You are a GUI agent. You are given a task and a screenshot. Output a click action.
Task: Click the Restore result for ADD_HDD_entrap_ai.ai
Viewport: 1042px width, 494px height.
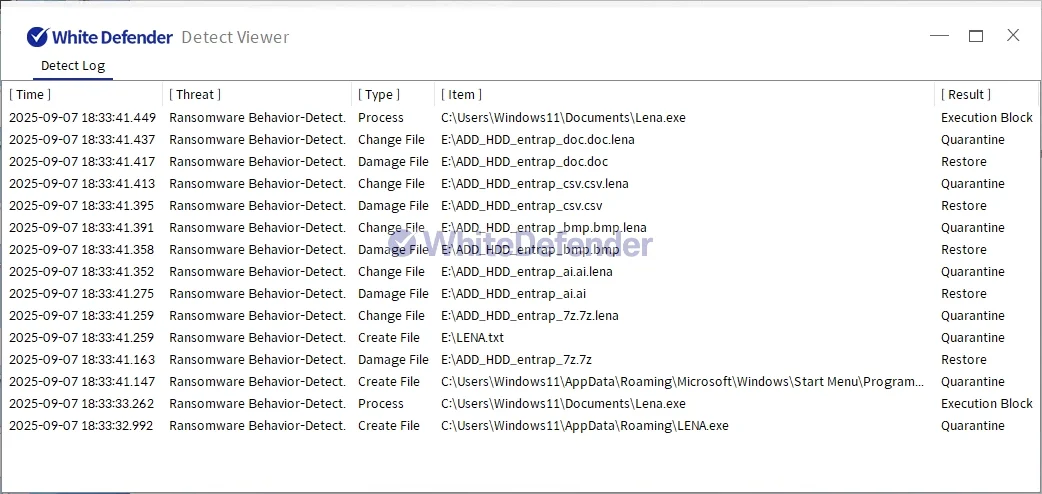[x=963, y=294]
